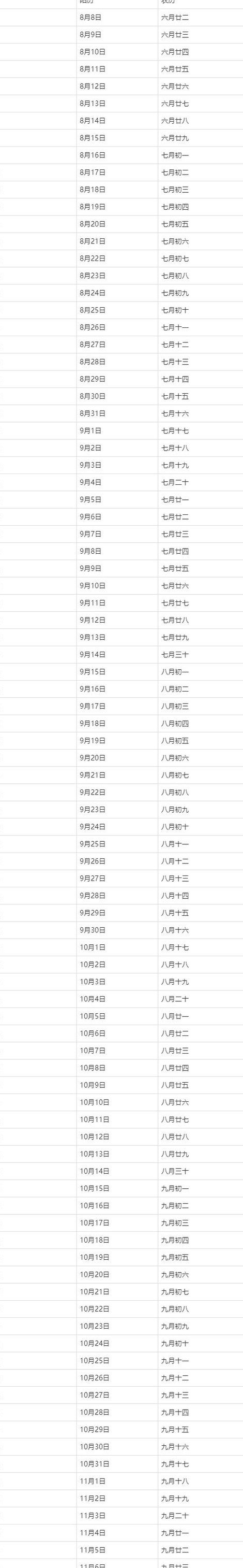This screenshot has width=243, height=1568.
Task: Select the 9月29日 date cell
Action: click(117, 912)
